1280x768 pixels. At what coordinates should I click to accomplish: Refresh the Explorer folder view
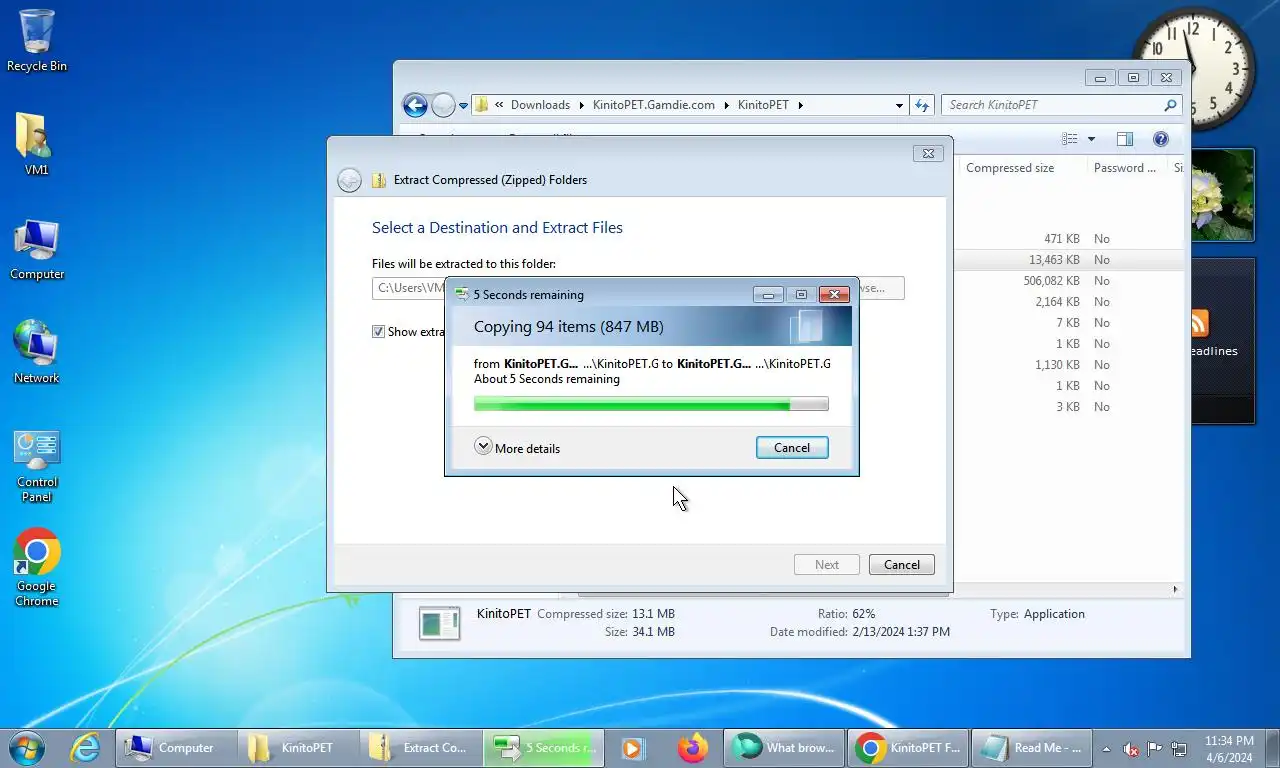[x=922, y=105]
